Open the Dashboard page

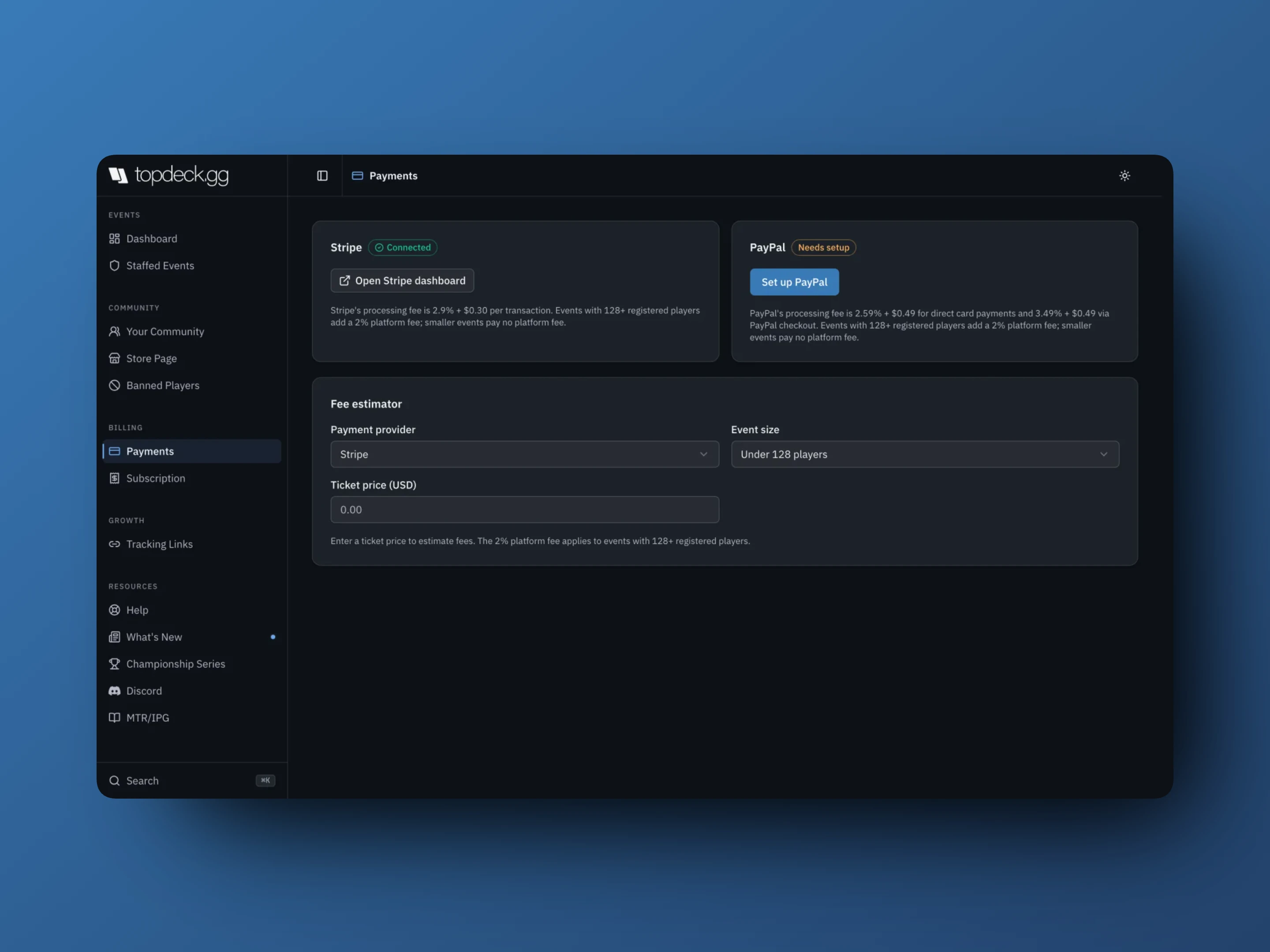pyautogui.click(x=192, y=239)
